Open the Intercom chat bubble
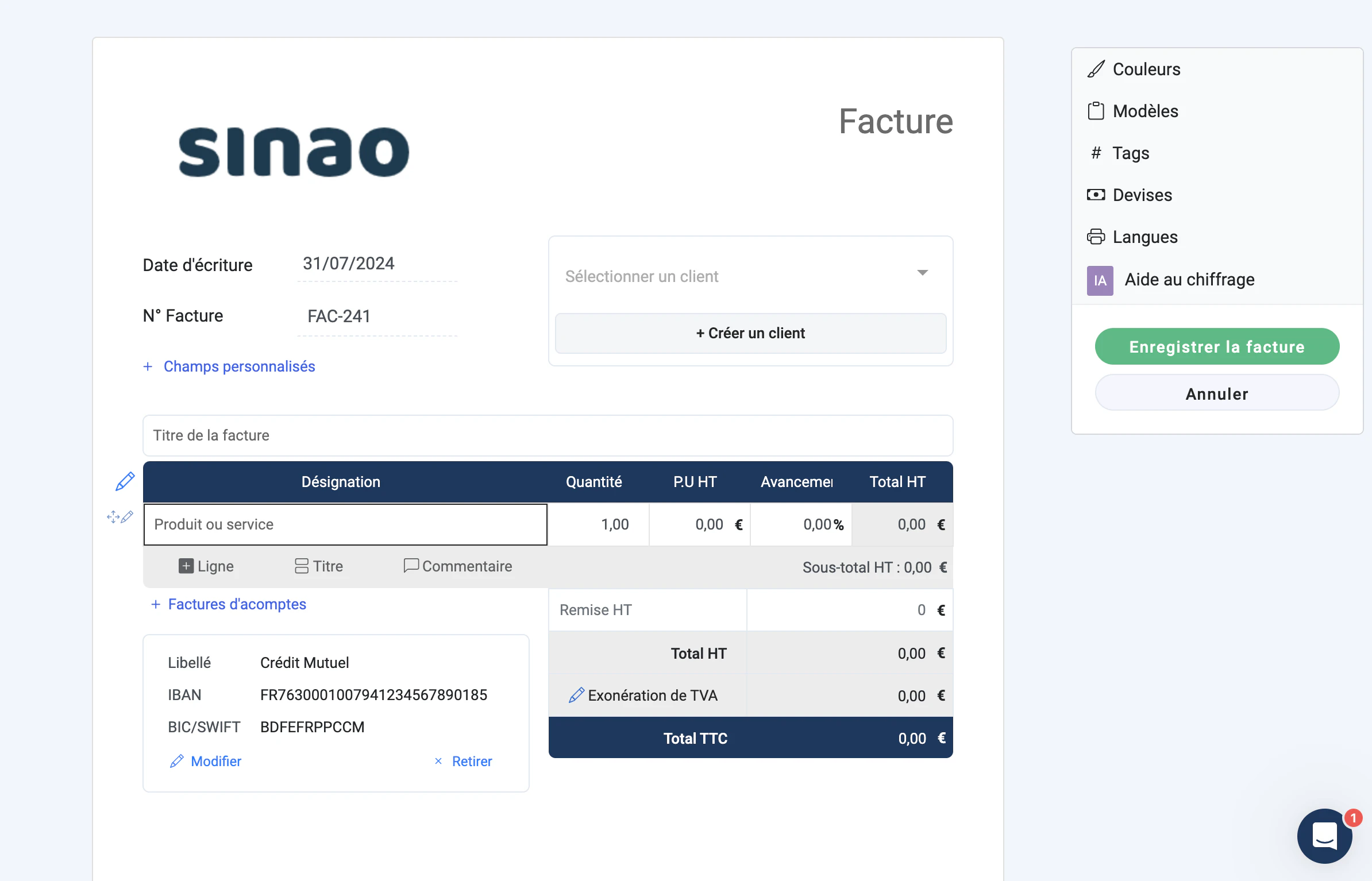1372x881 pixels. [x=1324, y=836]
